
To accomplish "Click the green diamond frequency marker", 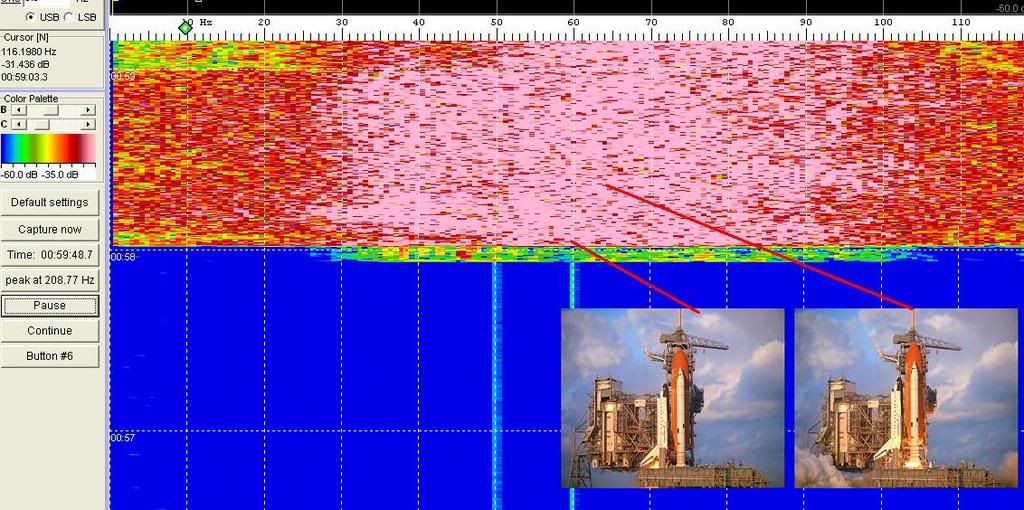I will tap(185, 27).
